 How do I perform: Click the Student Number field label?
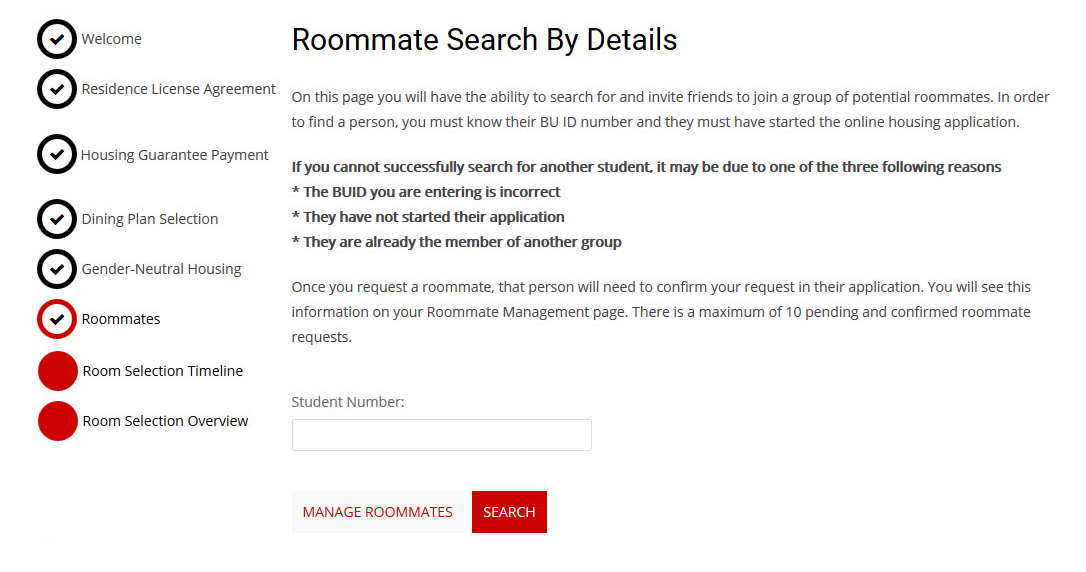pyautogui.click(x=348, y=402)
